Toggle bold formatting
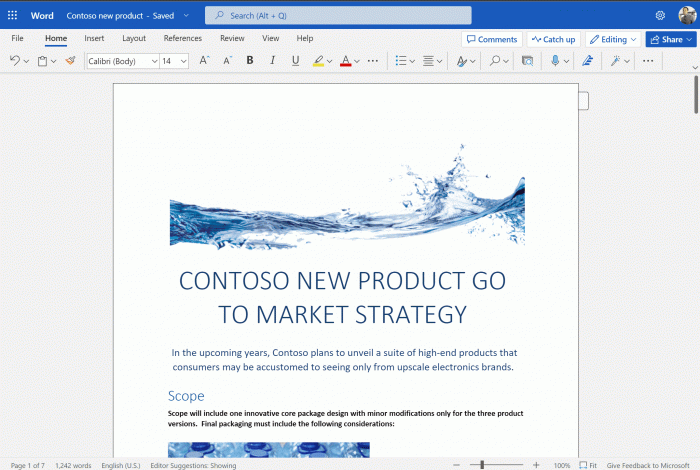The width and height of the screenshot is (700, 470). click(250, 60)
